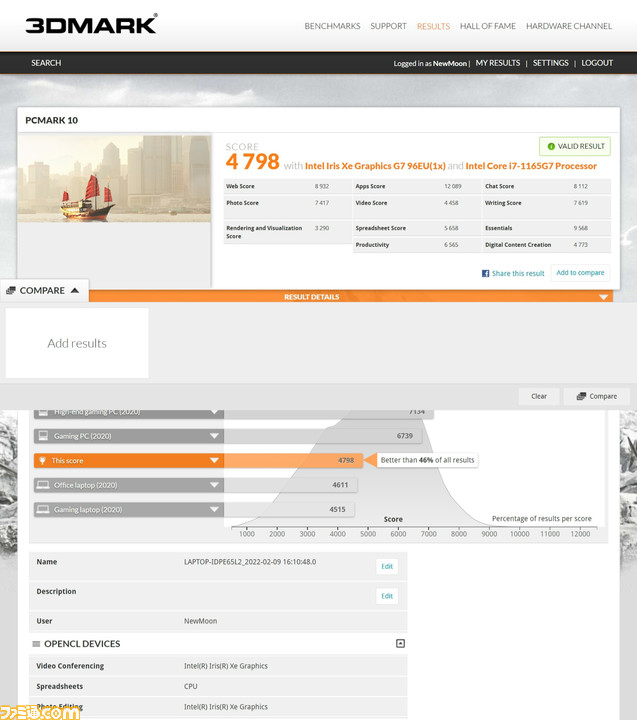Expand Office laptop (2020) dropdown arrow

(x=214, y=485)
